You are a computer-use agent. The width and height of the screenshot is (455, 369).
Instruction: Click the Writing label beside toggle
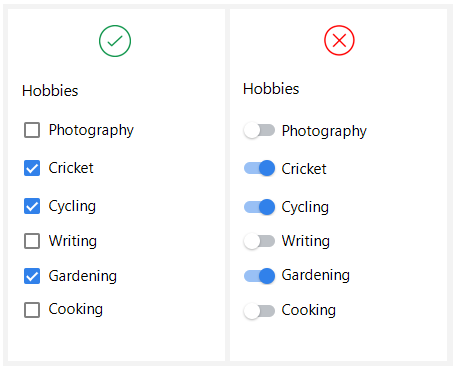pos(306,241)
